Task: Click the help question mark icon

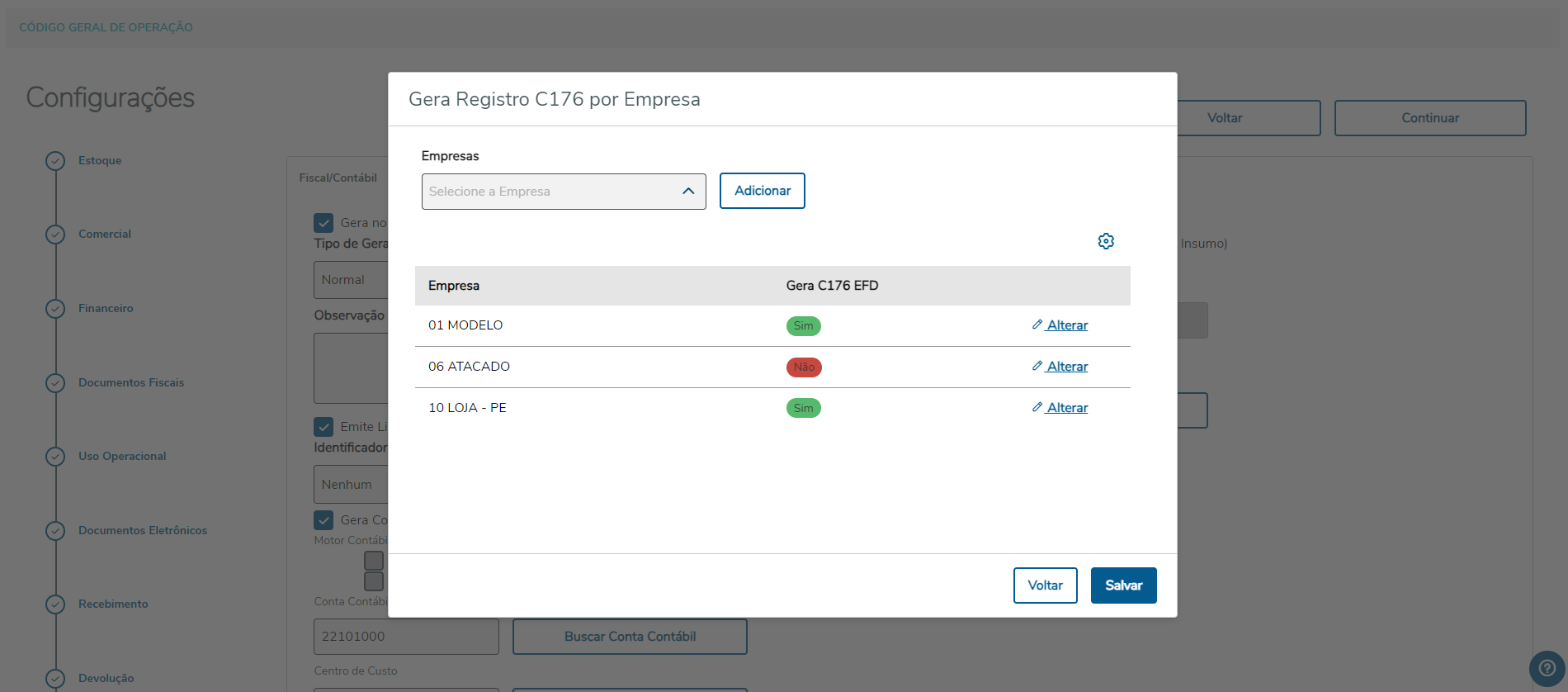Action: (x=1547, y=668)
